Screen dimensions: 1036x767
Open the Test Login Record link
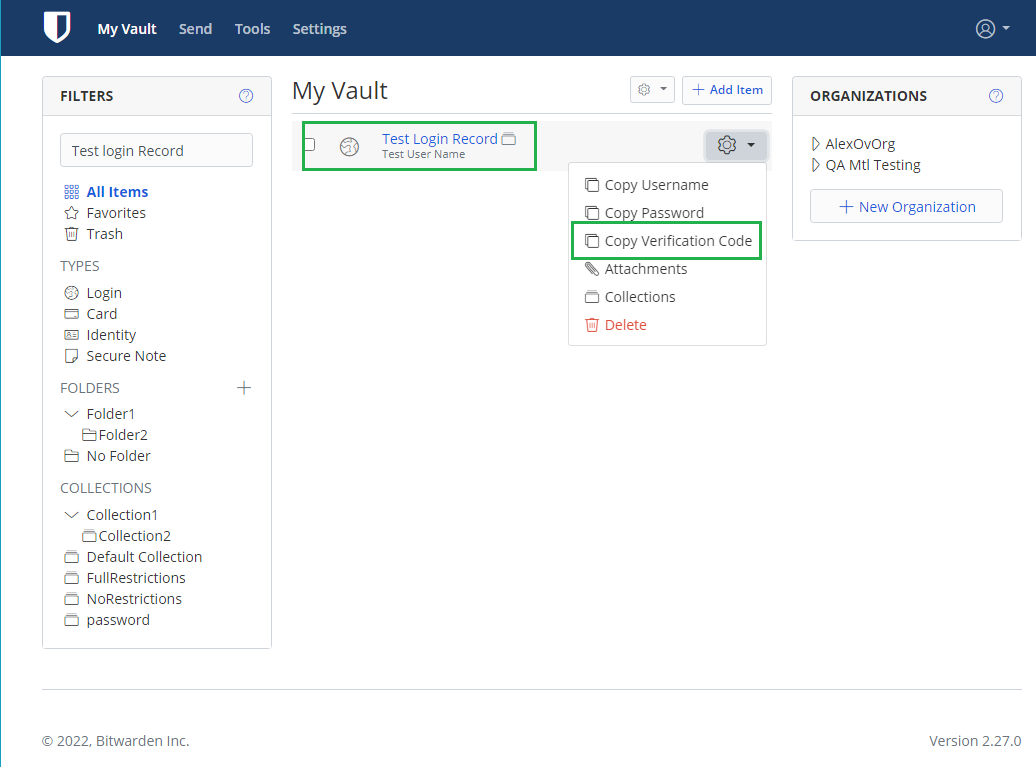pos(440,138)
